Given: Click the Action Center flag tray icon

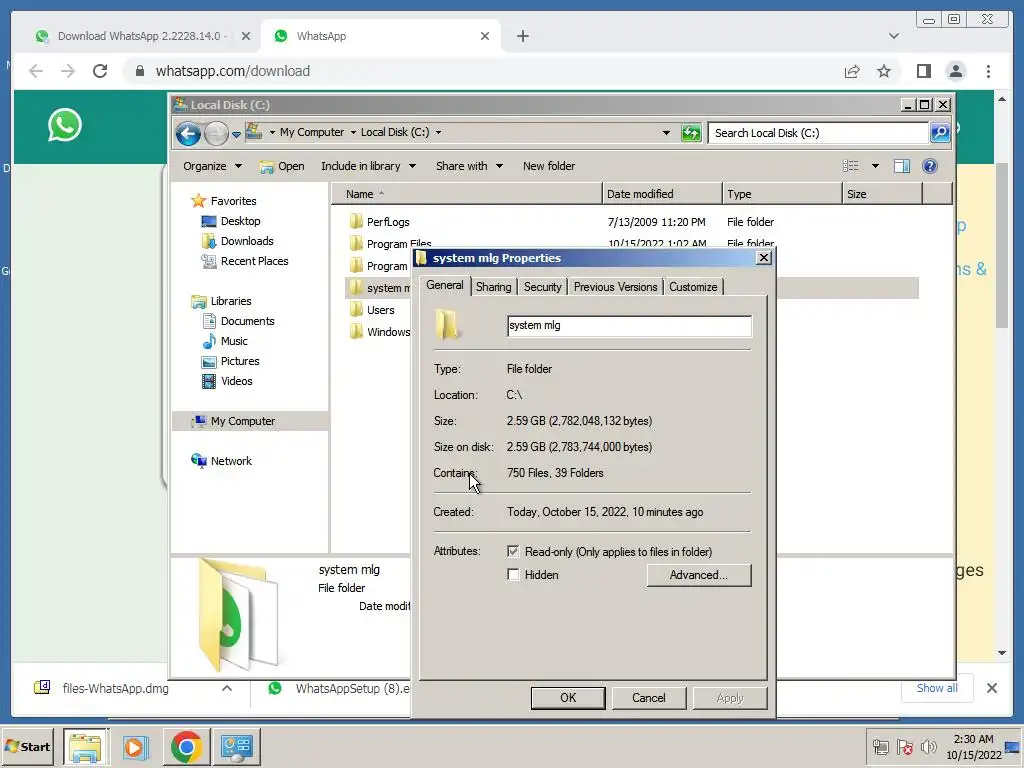Looking at the screenshot, I should (904, 747).
